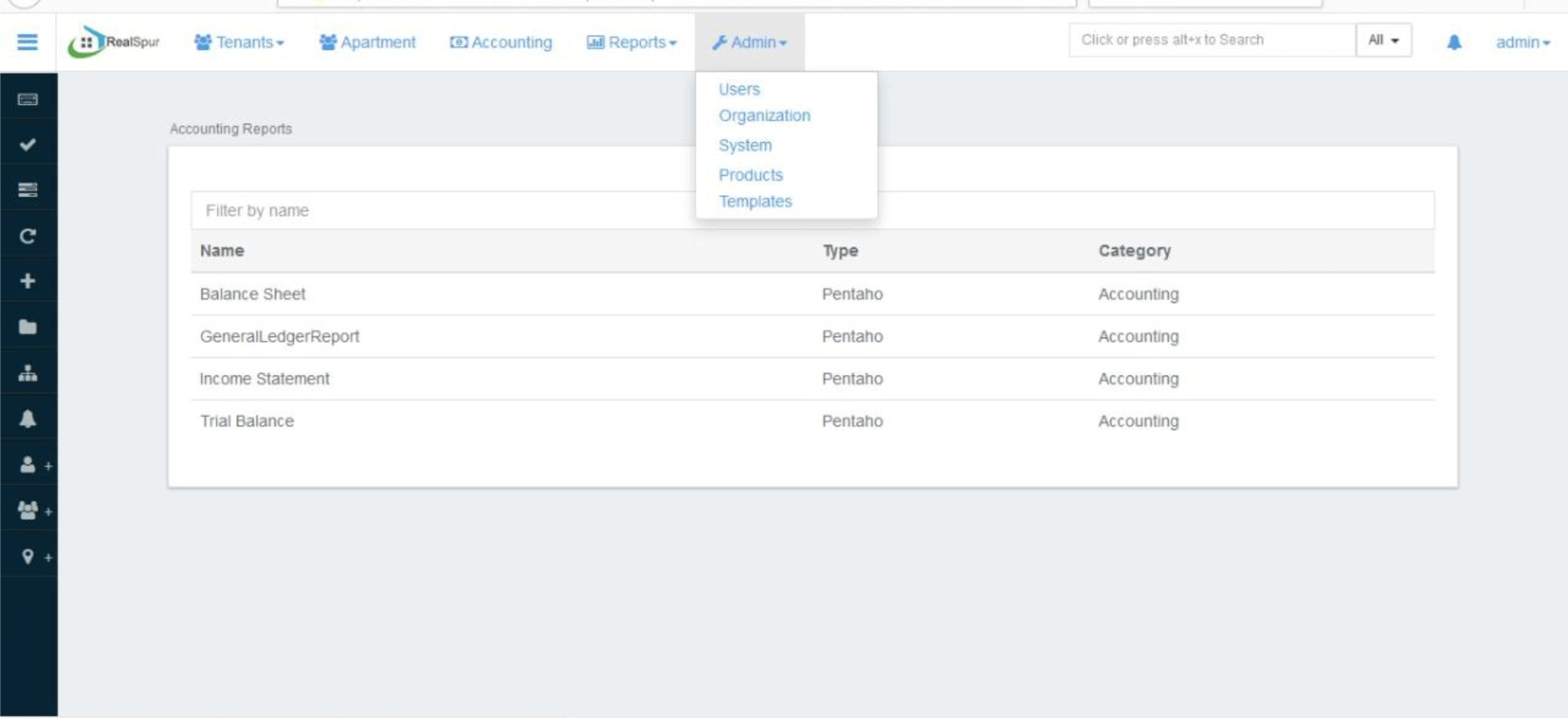Click the plus icon in sidebar
1568x718 pixels.
pos(27,281)
